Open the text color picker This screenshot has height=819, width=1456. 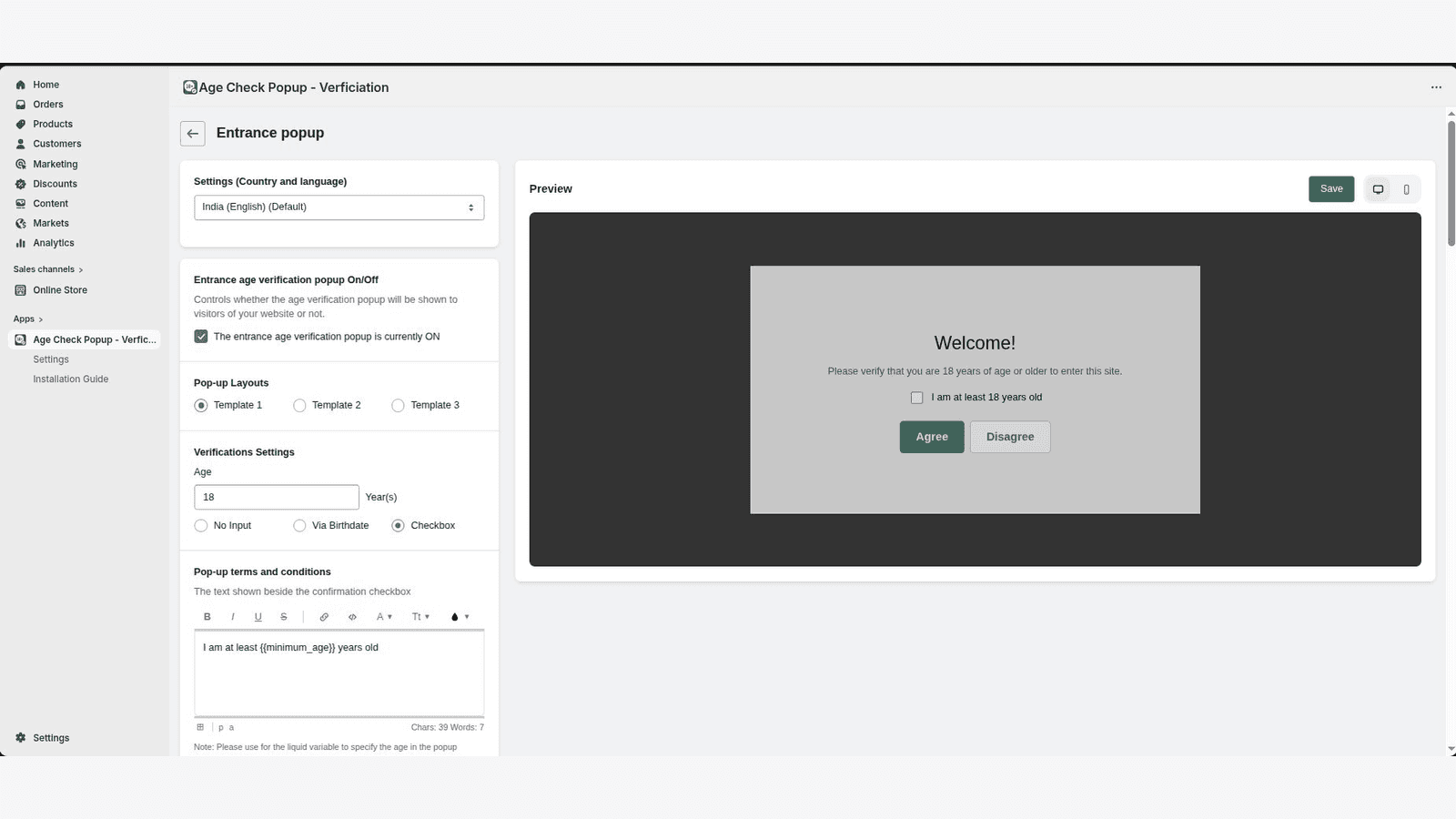(x=455, y=616)
